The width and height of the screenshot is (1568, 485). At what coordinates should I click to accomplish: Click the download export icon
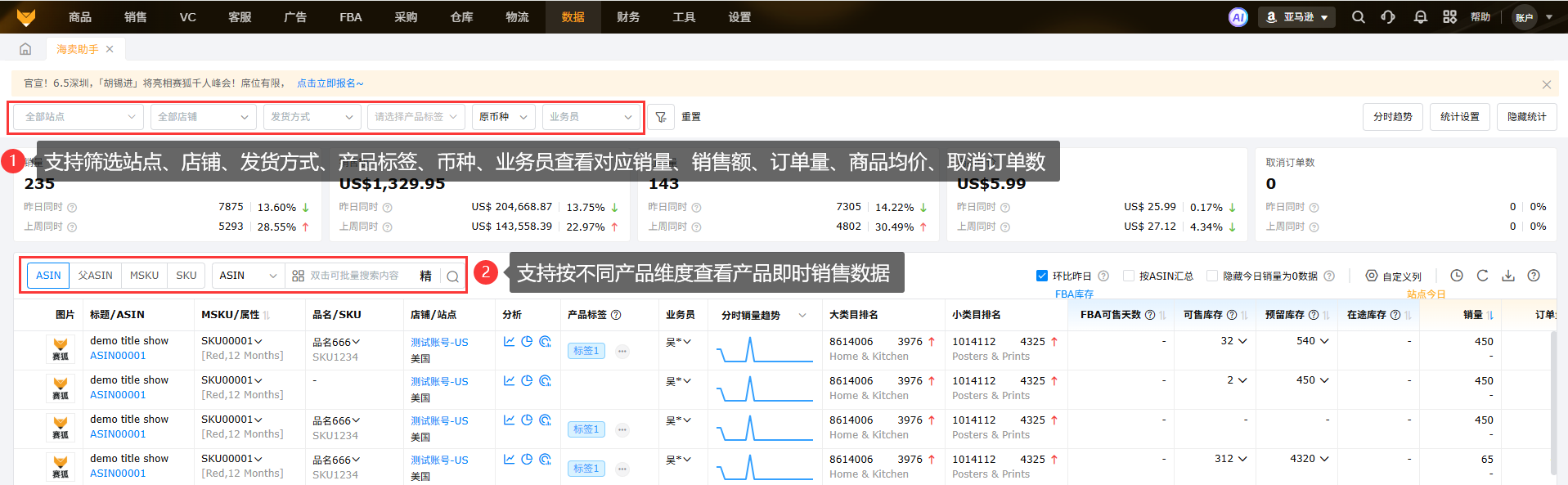click(1508, 276)
